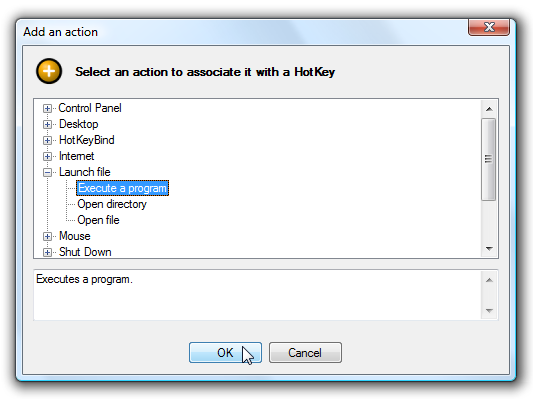The width and height of the screenshot is (533, 399).
Task: Click description box scroll down arrow
Action: [x=489, y=311]
